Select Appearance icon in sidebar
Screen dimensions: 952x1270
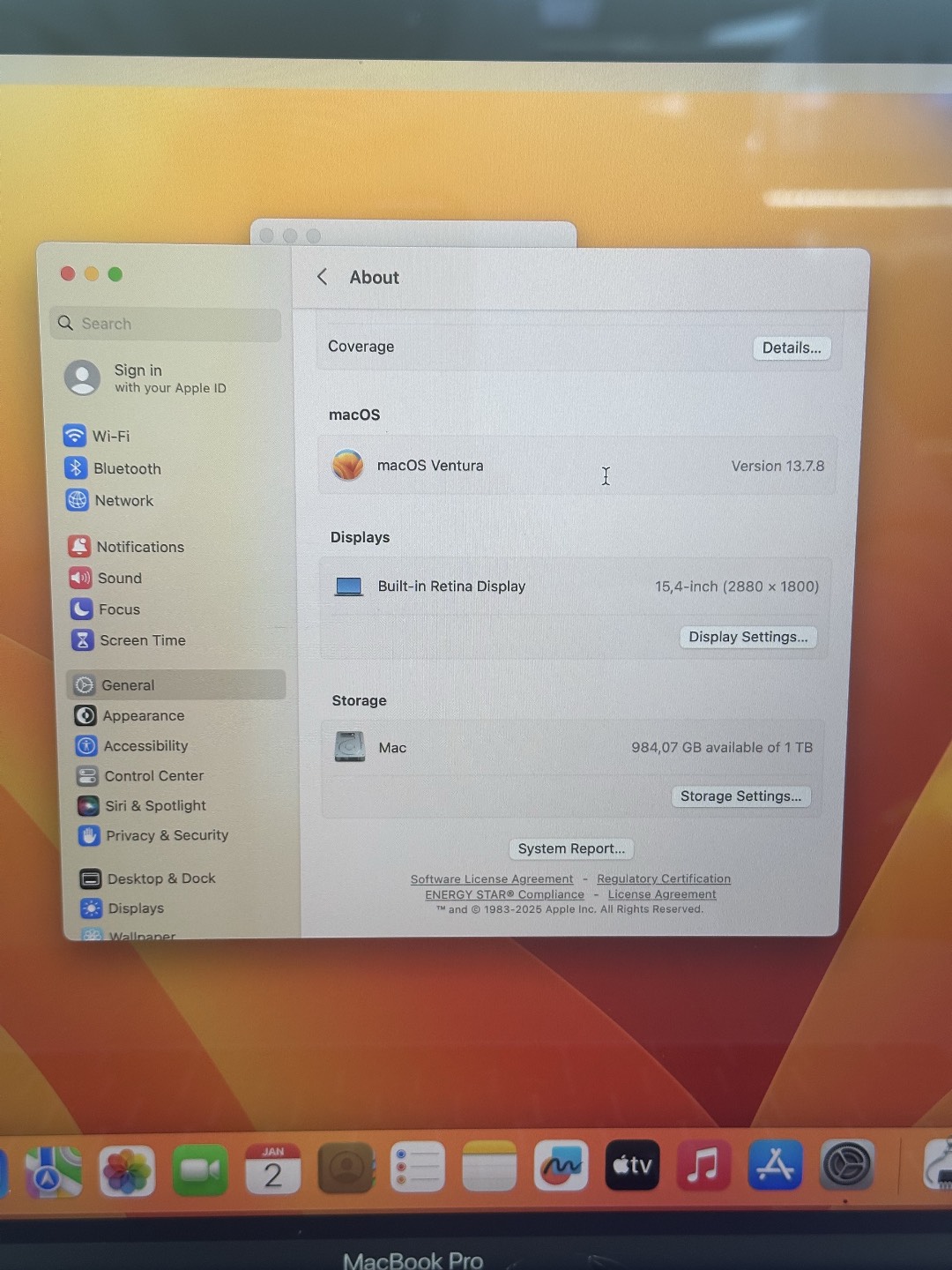pos(86,715)
